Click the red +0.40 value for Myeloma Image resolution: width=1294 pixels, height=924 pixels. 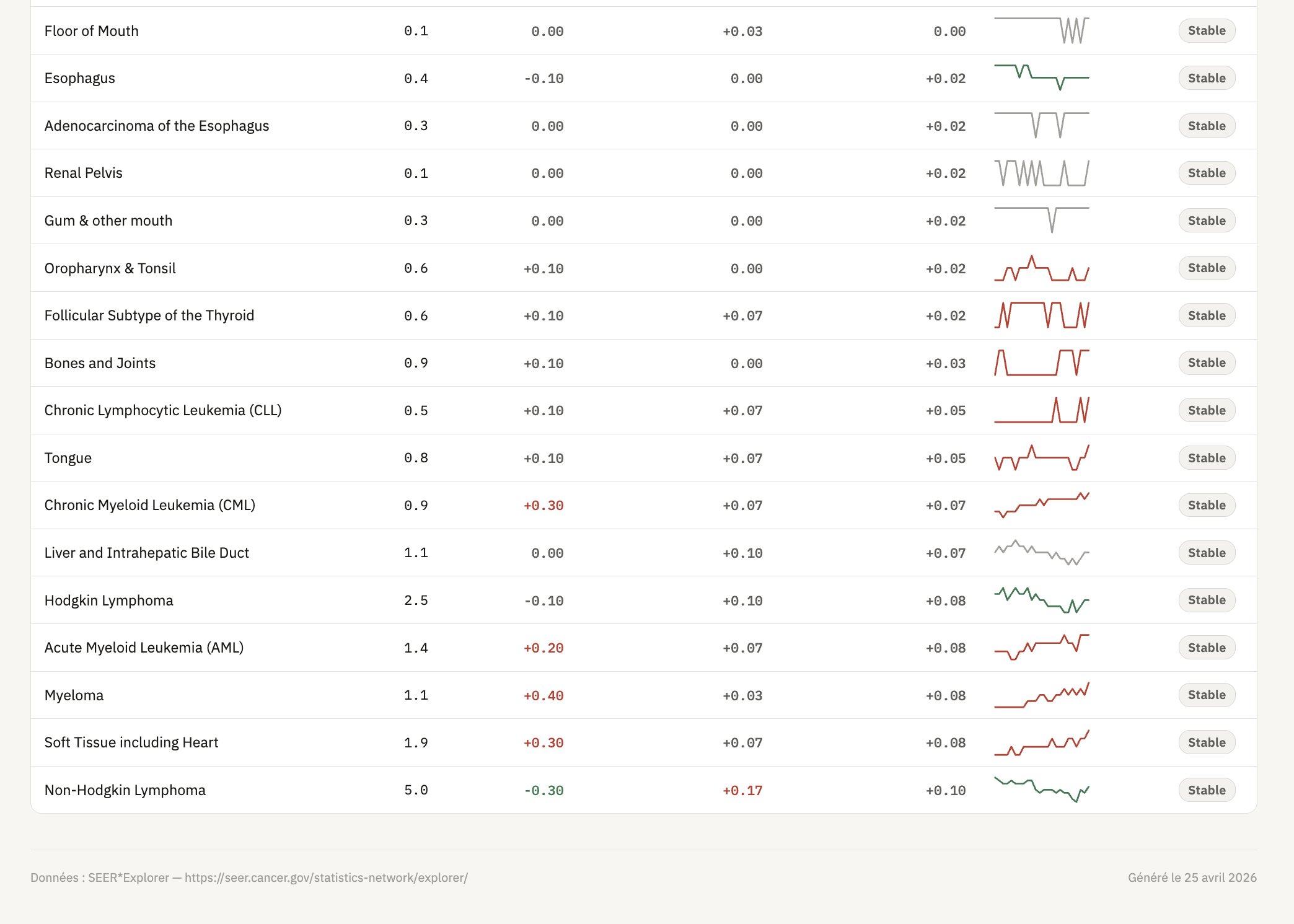coord(544,695)
